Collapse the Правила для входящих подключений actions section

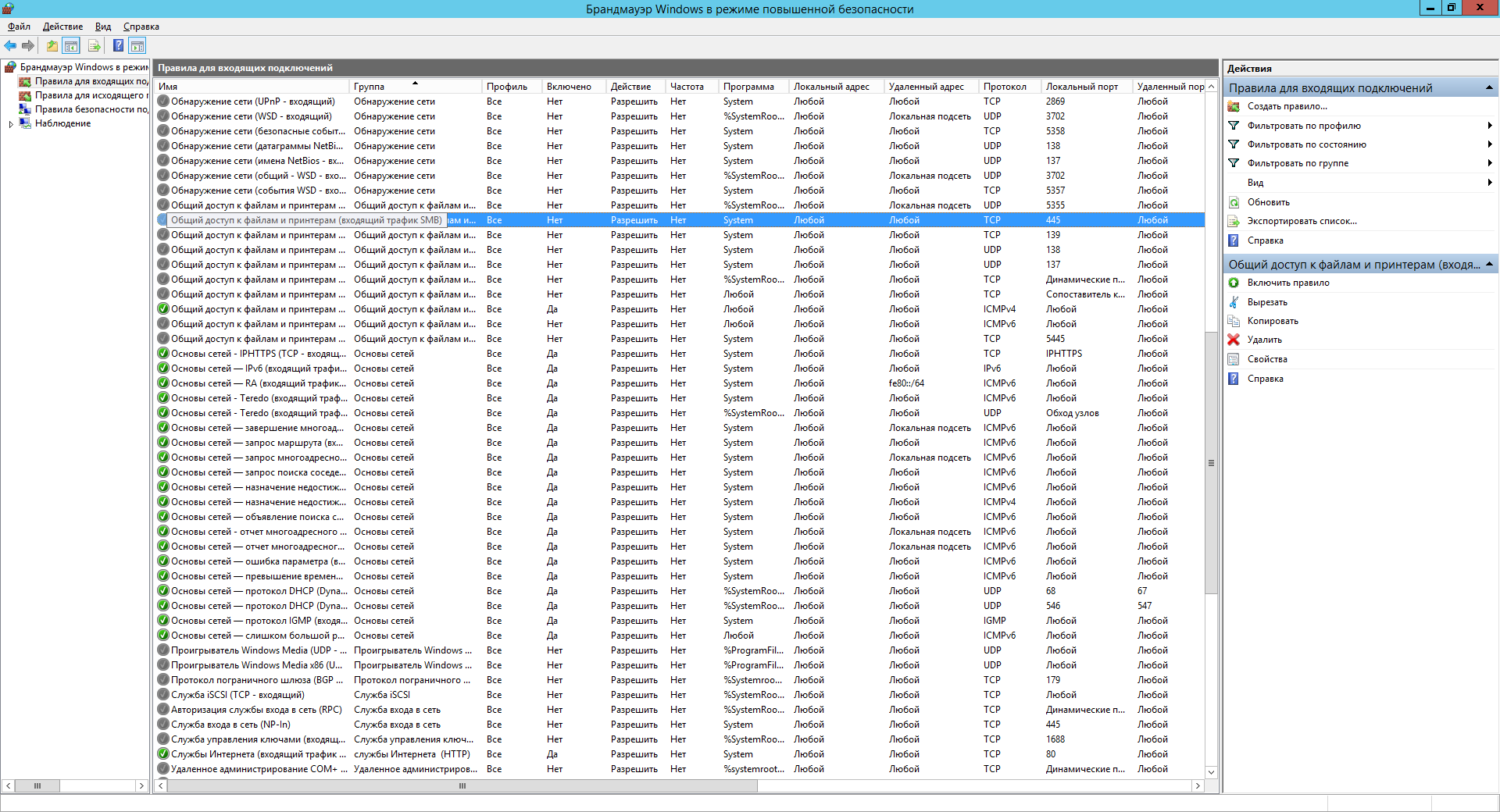pos(1489,87)
